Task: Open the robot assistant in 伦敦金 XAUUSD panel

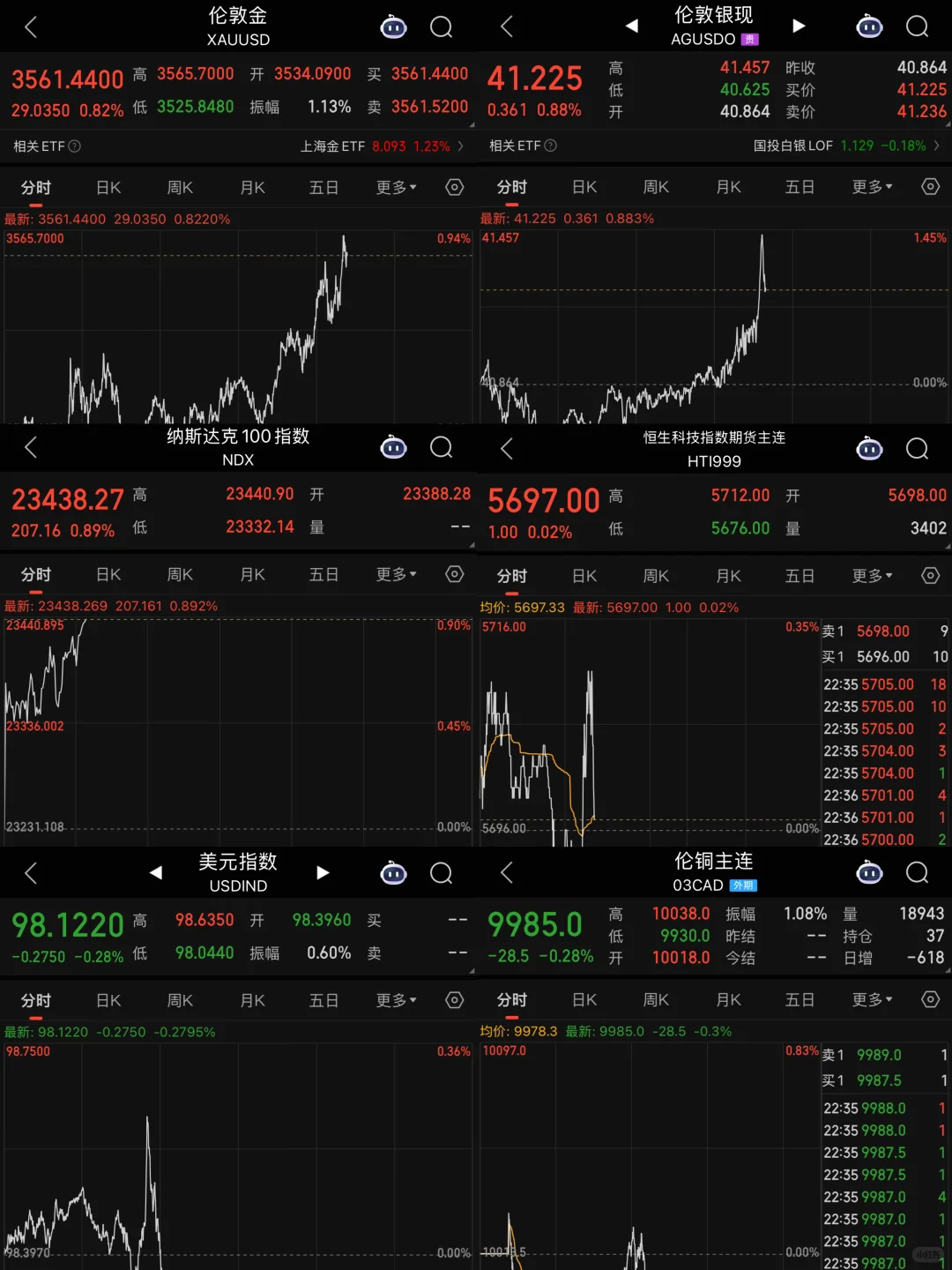Action: [393, 27]
